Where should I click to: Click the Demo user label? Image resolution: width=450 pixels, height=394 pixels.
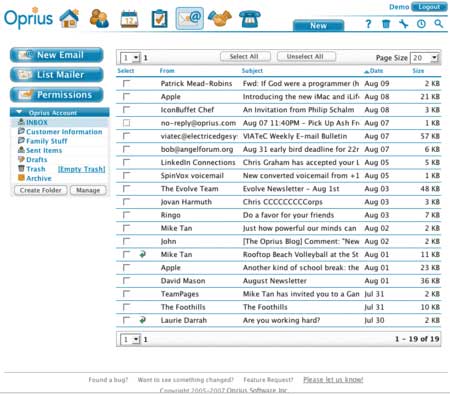tap(399, 7)
